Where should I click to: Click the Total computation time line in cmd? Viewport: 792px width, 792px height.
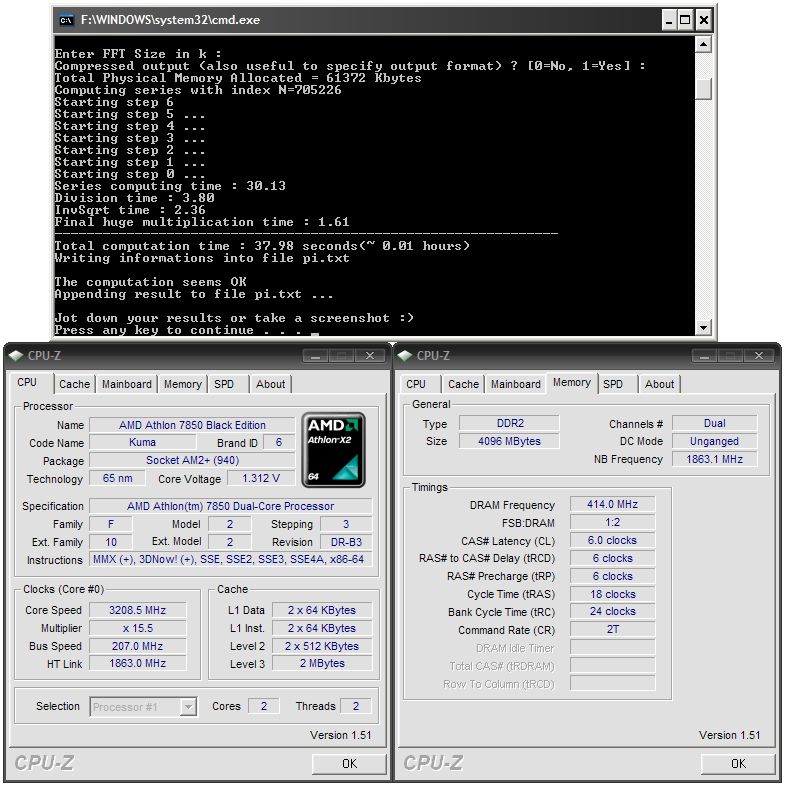pos(262,246)
